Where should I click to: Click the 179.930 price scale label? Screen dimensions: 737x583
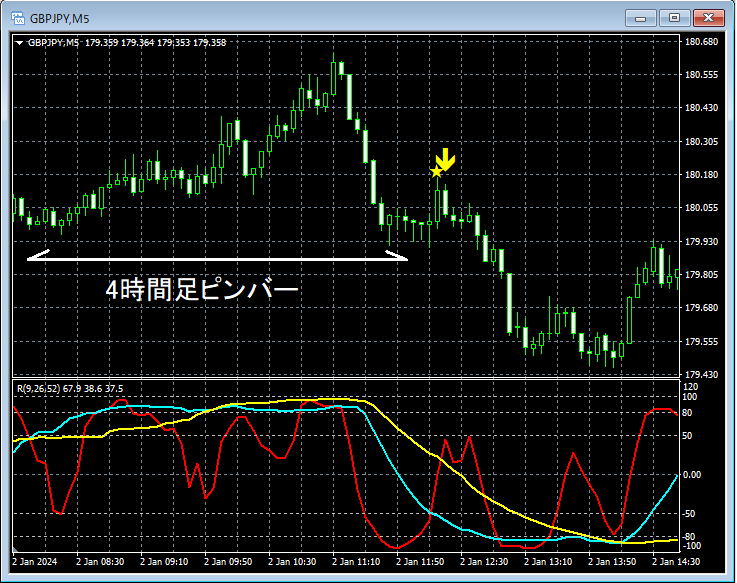coord(701,242)
